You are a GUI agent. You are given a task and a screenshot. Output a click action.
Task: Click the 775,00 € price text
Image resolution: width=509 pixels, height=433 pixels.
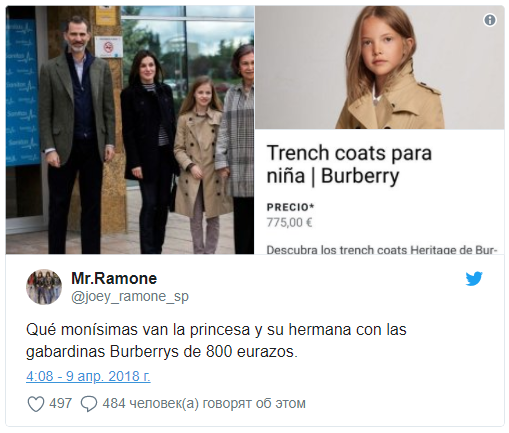tap(289, 222)
